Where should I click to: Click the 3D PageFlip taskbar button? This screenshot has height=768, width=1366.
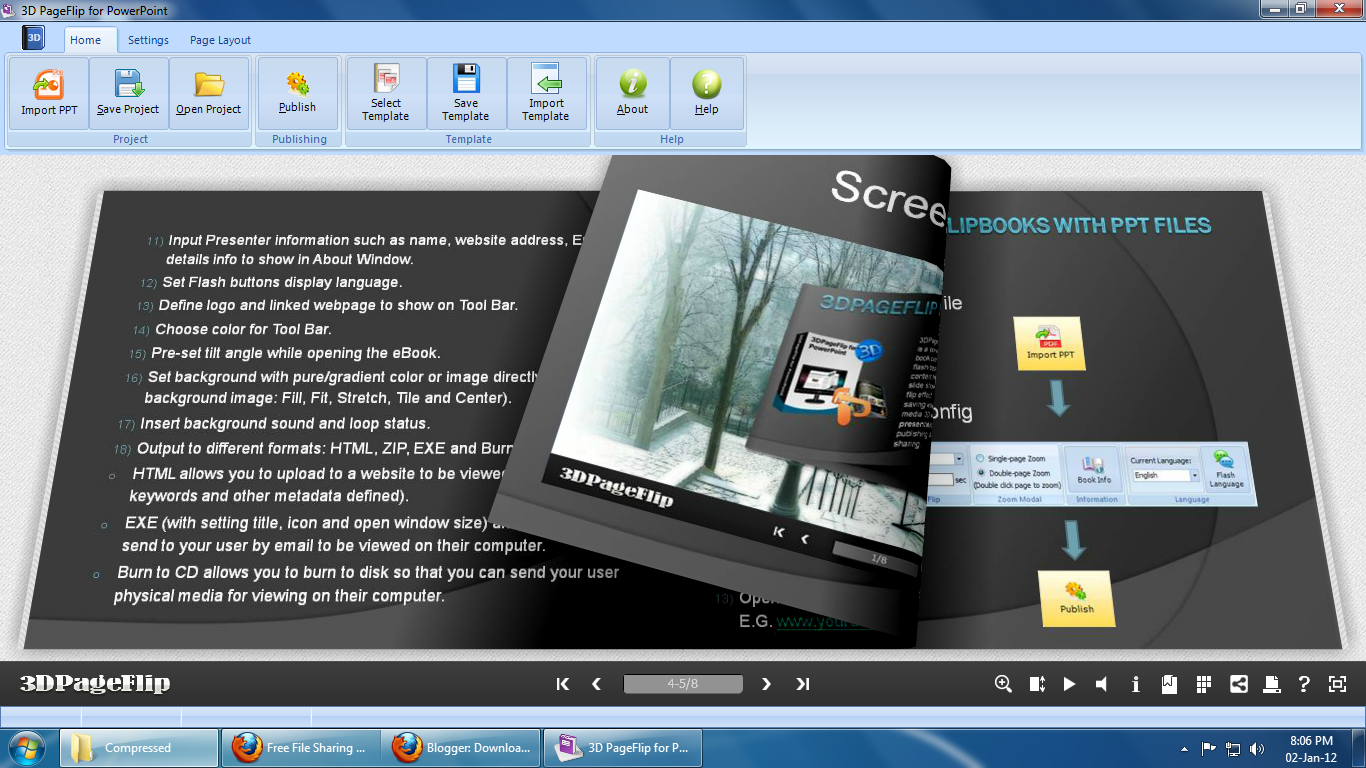coord(623,748)
